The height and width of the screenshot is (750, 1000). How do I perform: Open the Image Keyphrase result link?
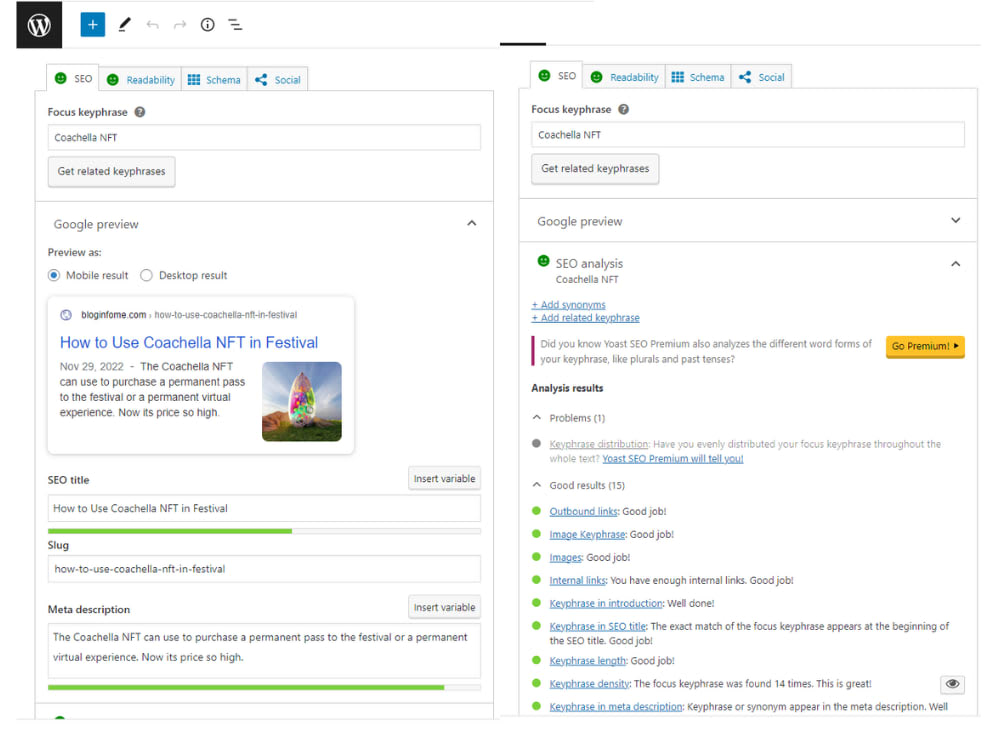(x=587, y=534)
